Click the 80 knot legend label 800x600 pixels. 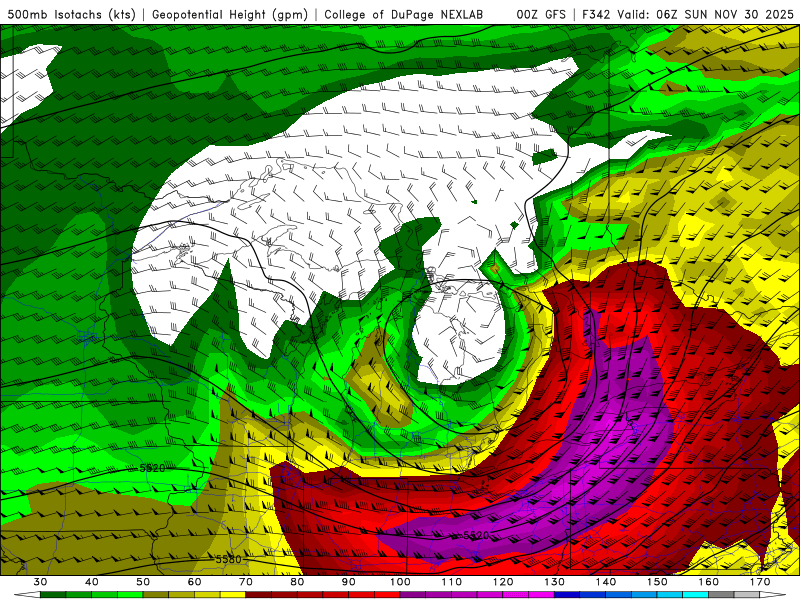[x=297, y=582]
